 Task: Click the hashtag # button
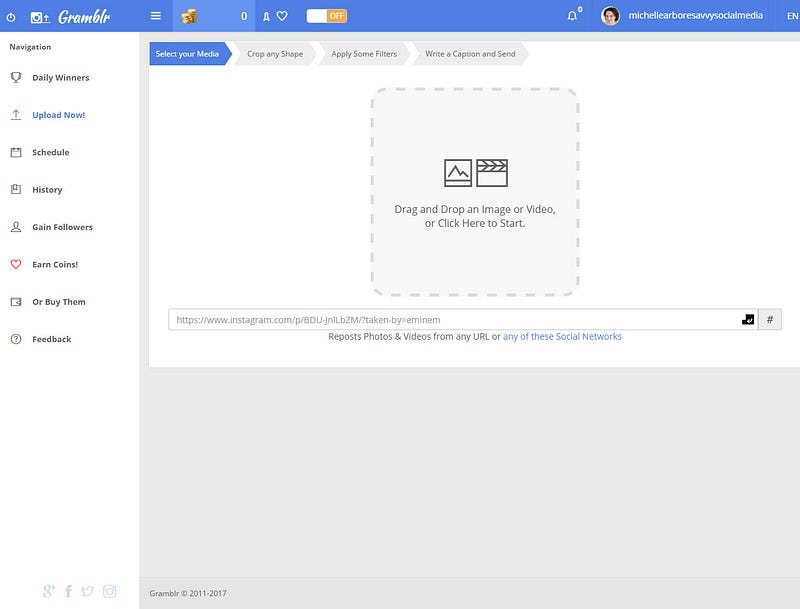(x=770, y=320)
